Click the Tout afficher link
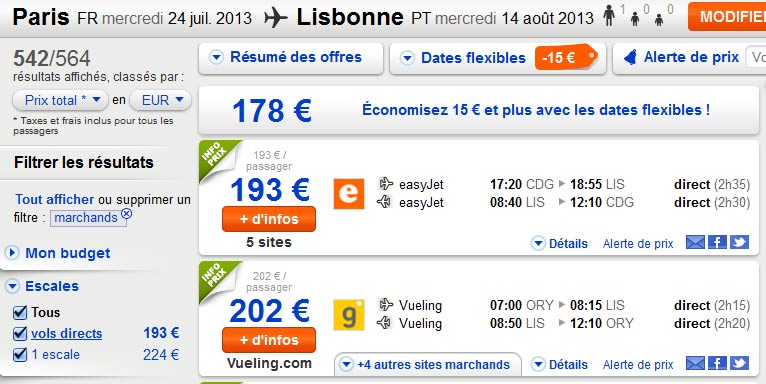 pyautogui.click(x=54, y=199)
